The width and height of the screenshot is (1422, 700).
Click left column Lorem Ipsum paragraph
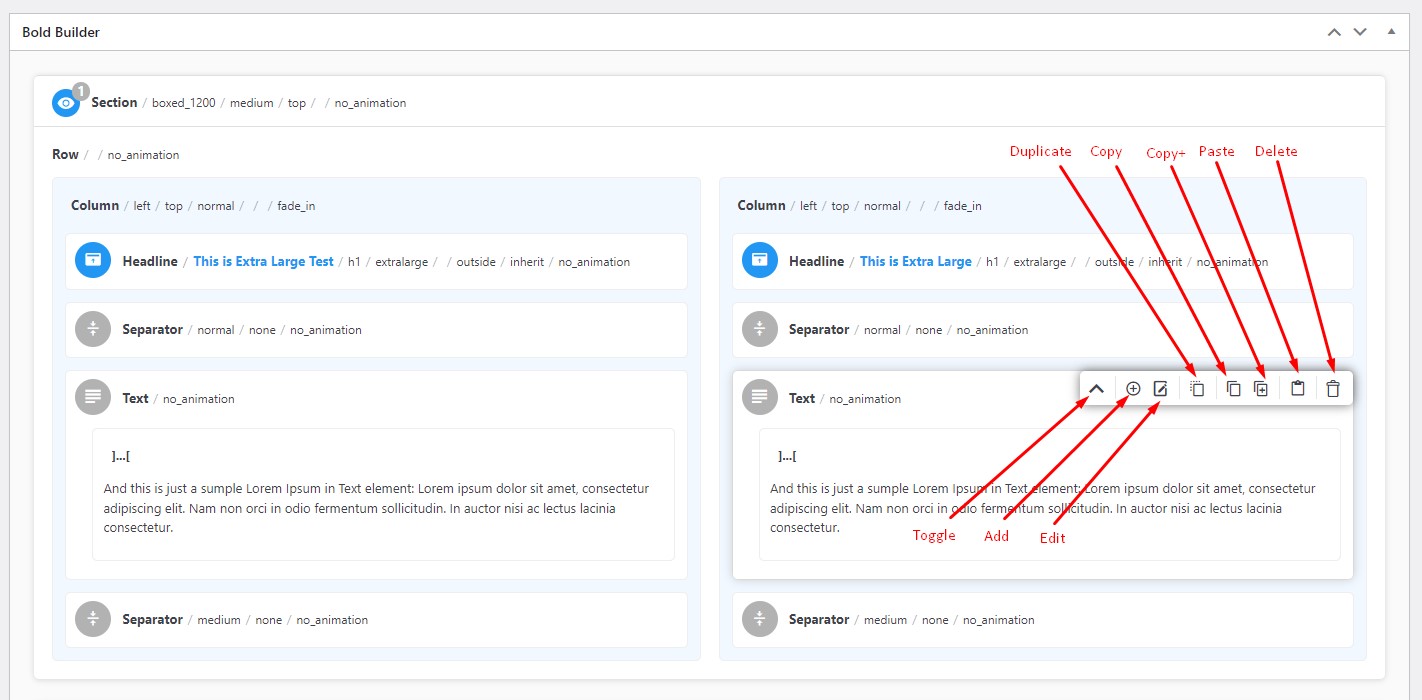pyautogui.click(x=376, y=508)
